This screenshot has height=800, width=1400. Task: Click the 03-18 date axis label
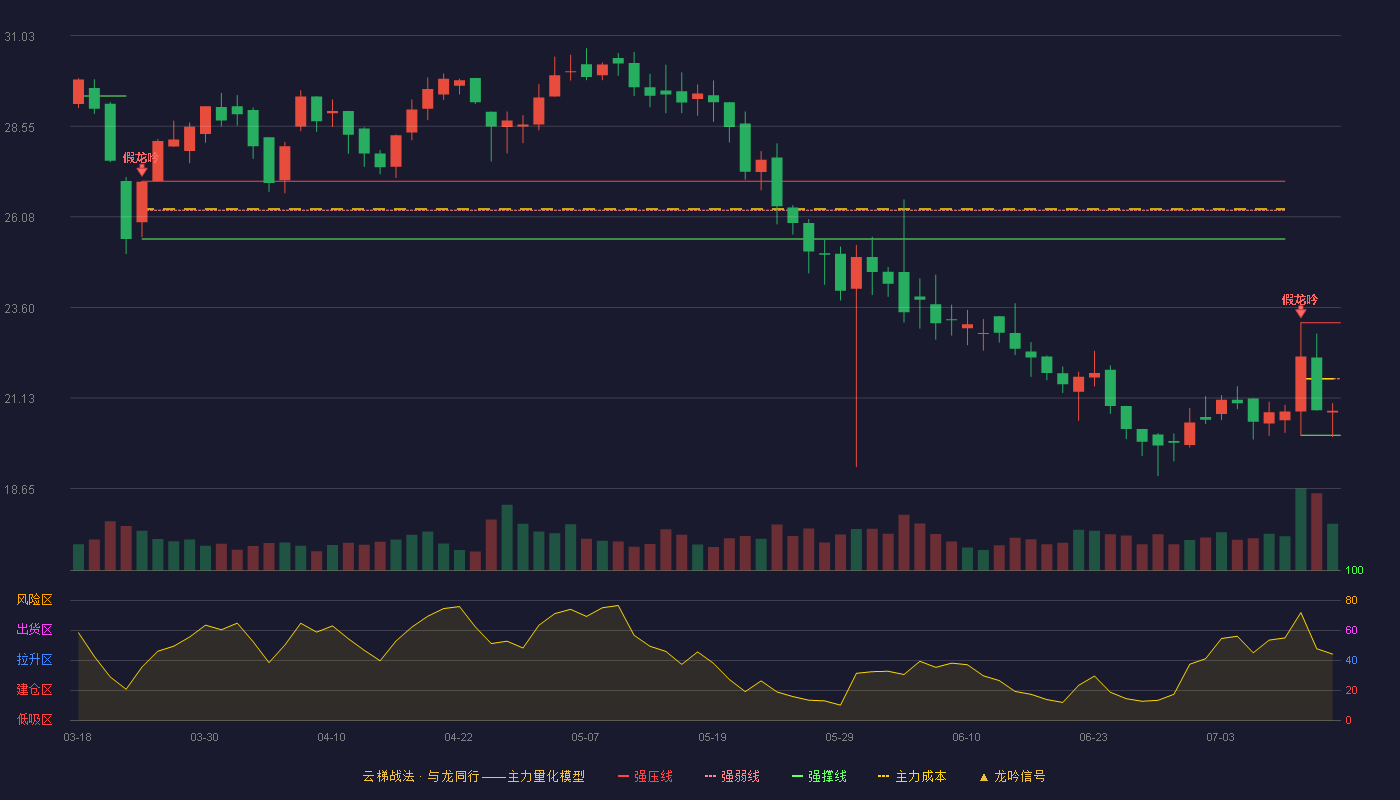tap(77, 737)
